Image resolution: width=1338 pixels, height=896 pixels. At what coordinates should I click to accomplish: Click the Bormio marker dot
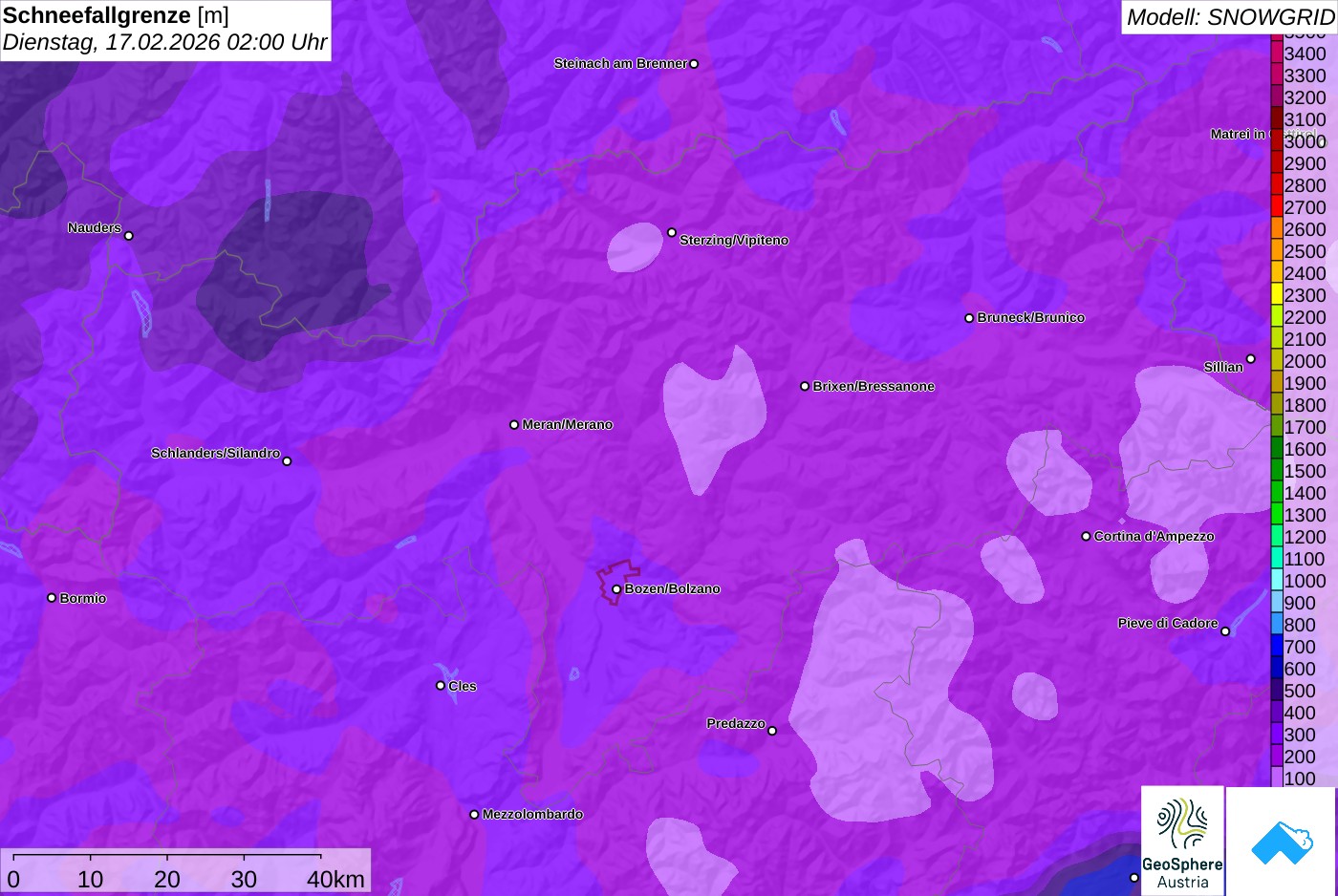(52, 598)
